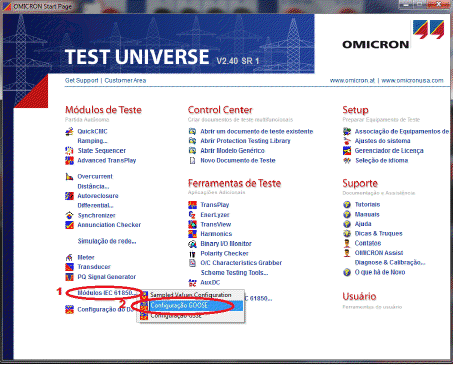Click the OMICRON logo
The width and height of the screenshot is (453, 365).
tap(393, 35)
